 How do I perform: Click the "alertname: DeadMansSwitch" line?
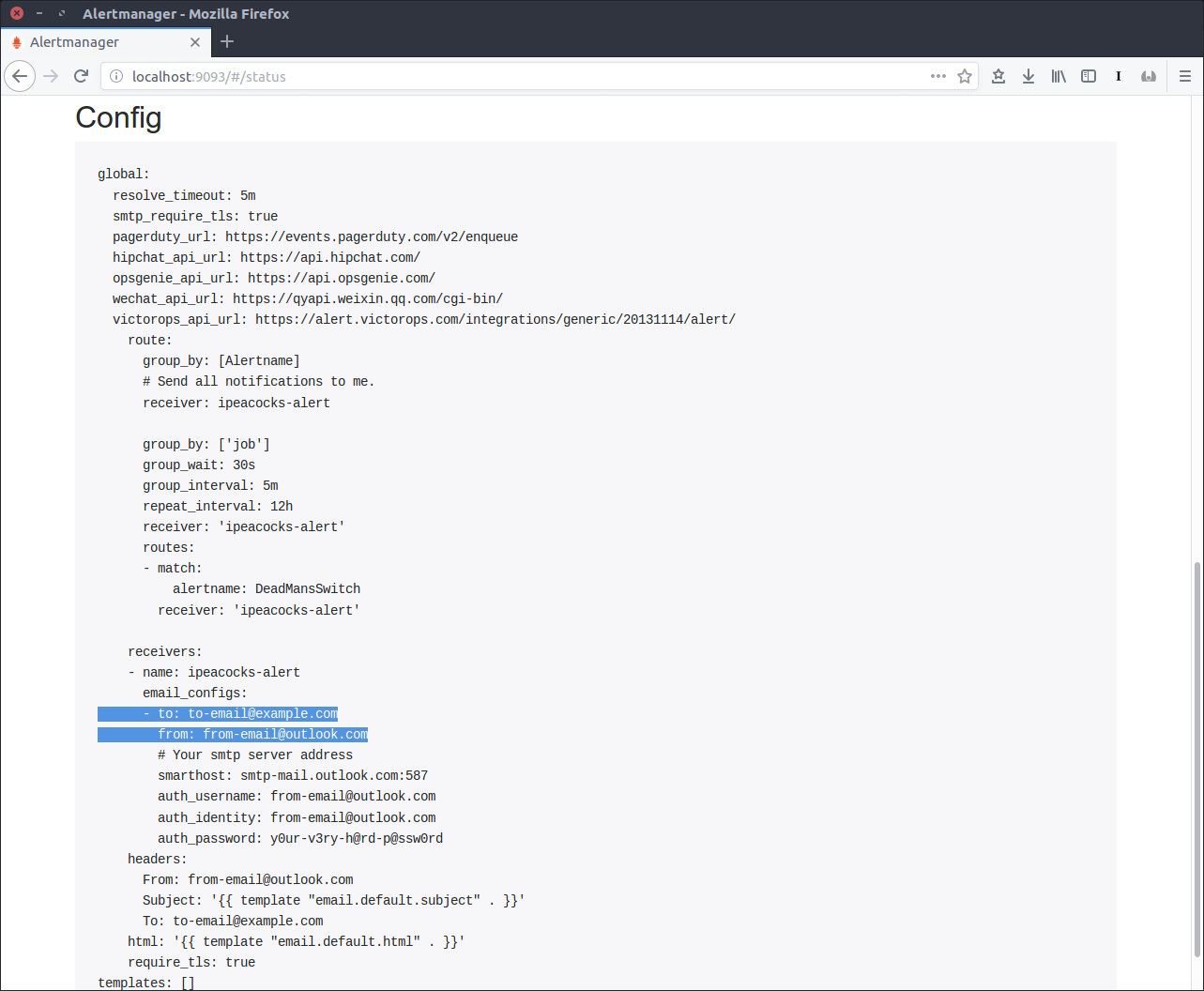tap(267, 588)
